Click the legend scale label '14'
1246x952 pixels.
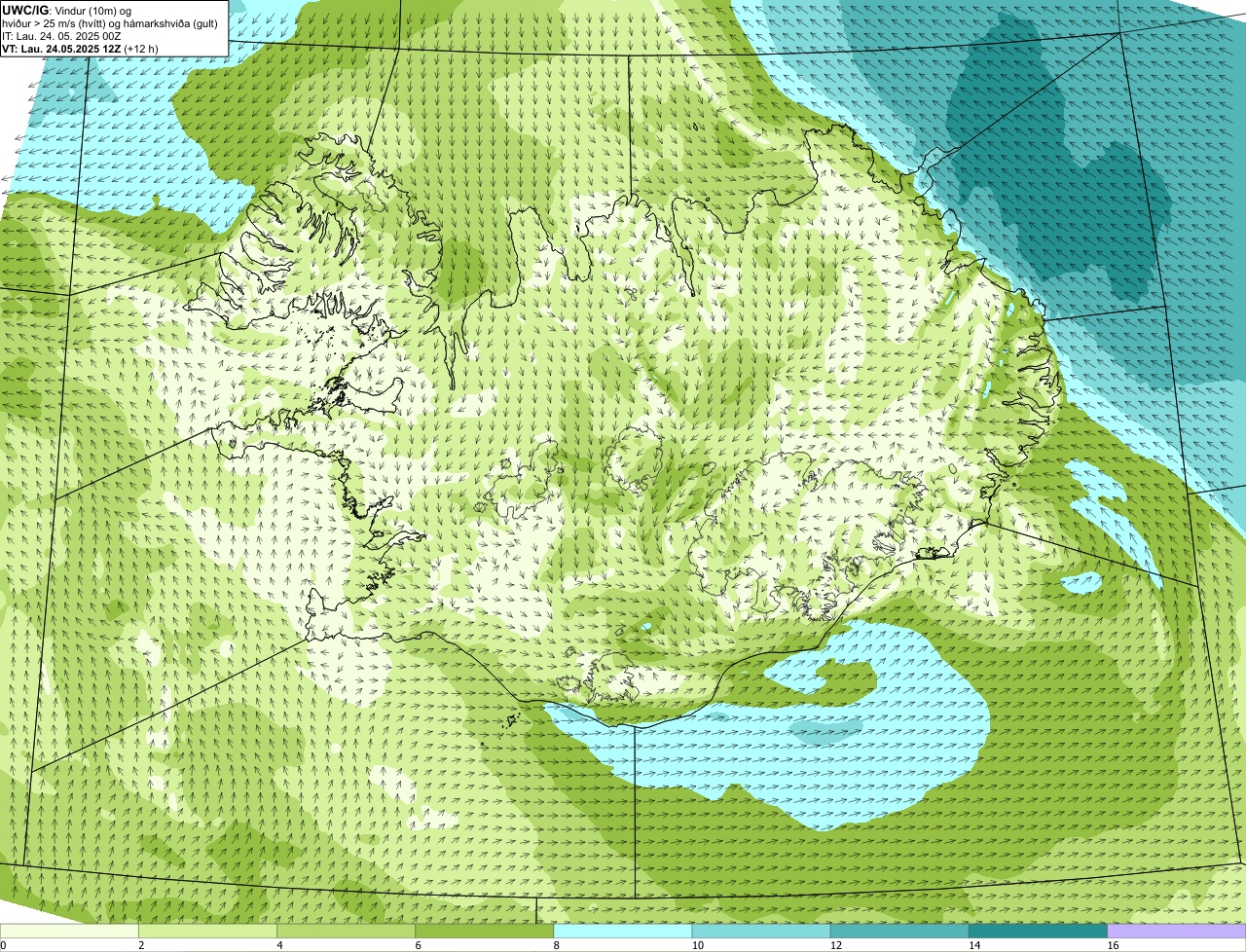pos(974,945)
